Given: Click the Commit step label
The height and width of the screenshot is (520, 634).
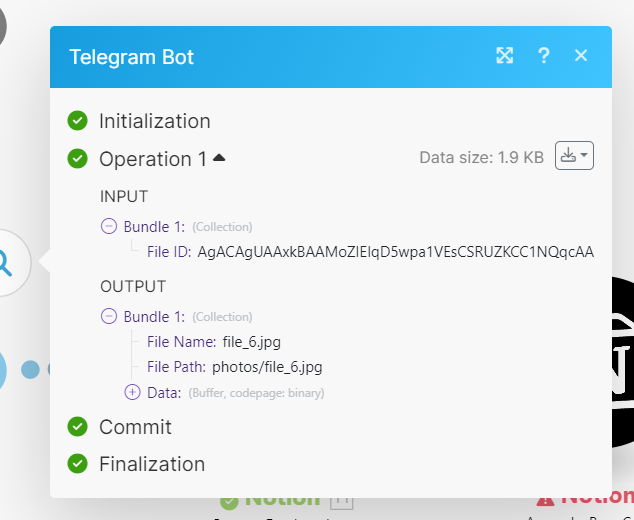Looking at the screenshot, I should [135, 427].
